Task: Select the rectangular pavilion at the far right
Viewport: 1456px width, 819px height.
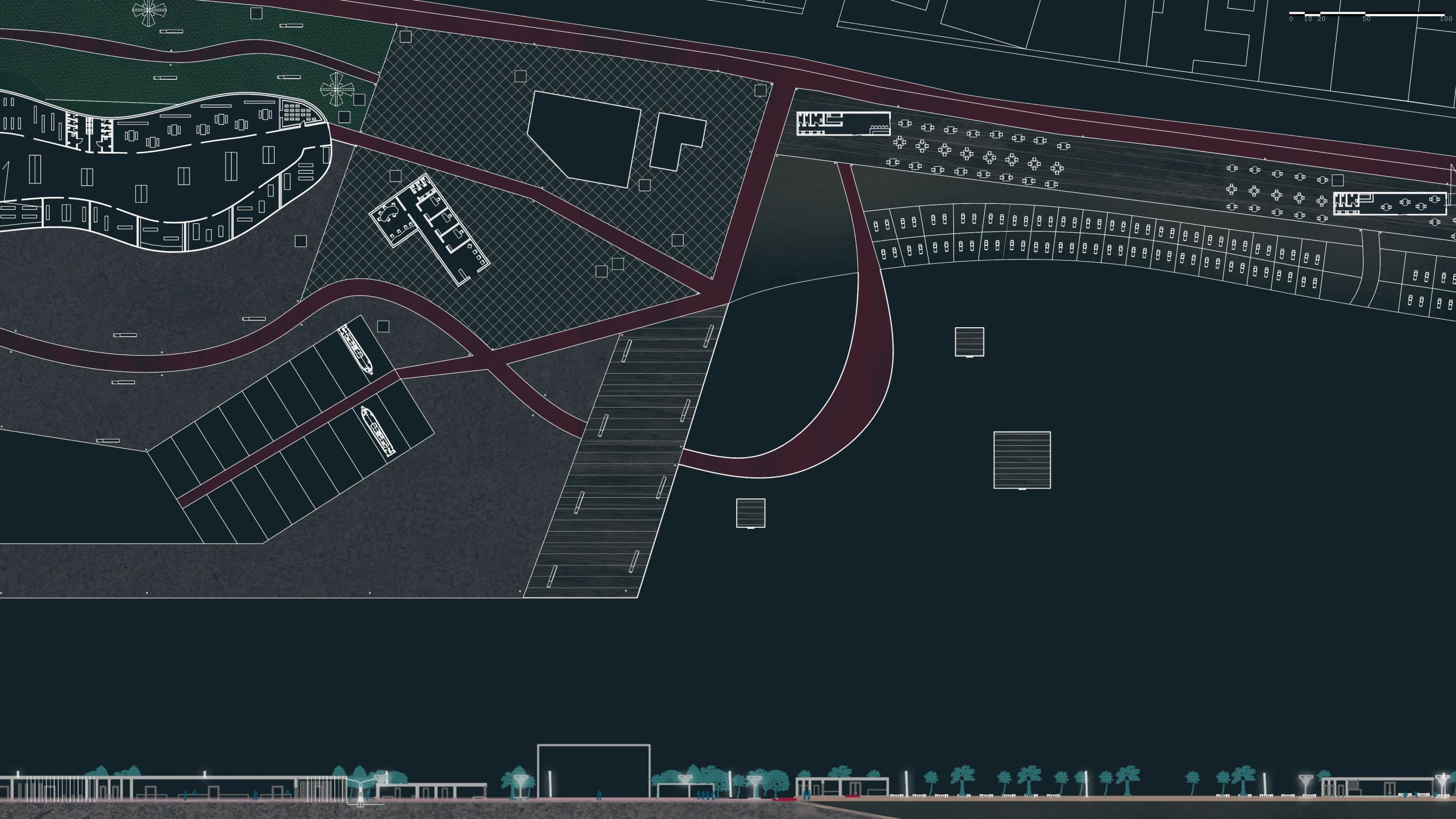Action: 1389,204
